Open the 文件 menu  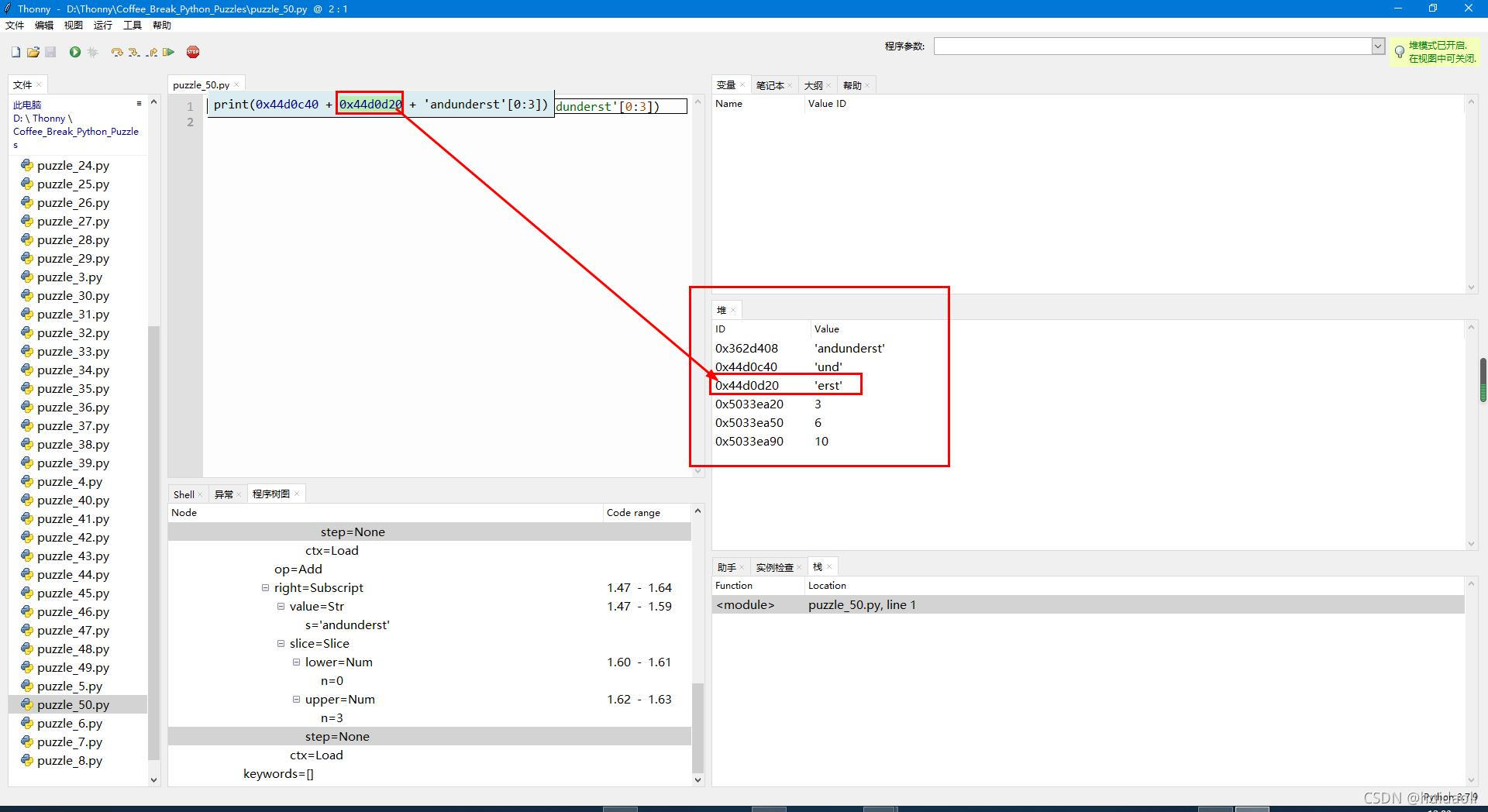(15, 26)
